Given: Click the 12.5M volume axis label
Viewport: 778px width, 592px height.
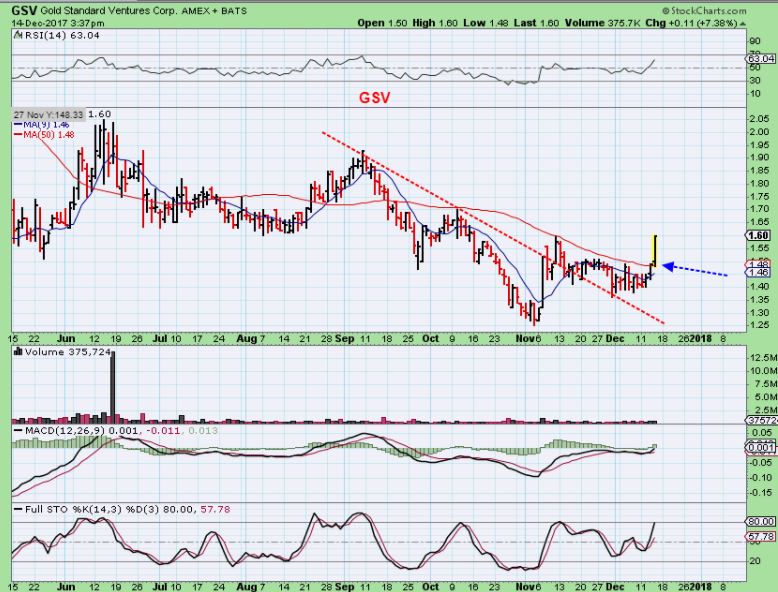Looking at the screenshot, I should pyautogui.click(x=764, y=358).
